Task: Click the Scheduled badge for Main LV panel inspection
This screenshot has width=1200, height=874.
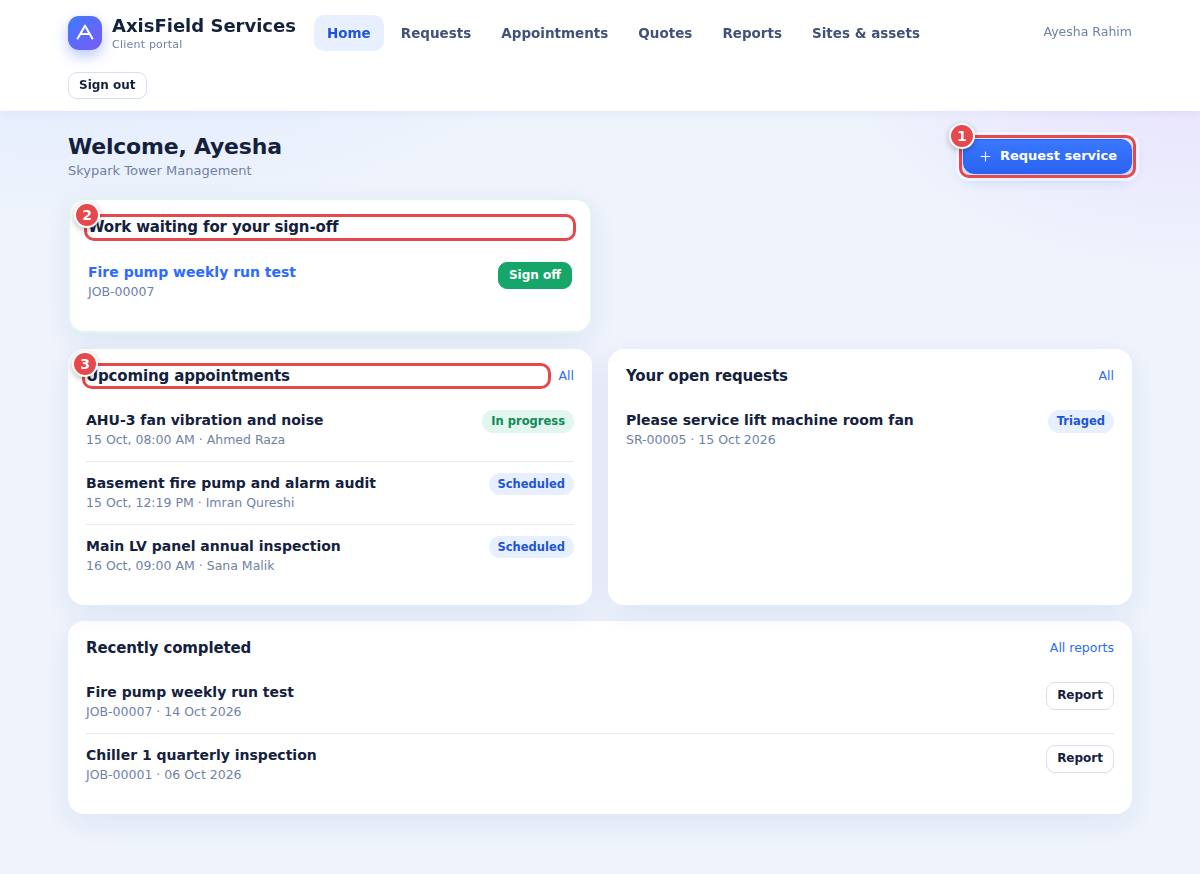Action: pyautogui.click(x=531, y=547)
